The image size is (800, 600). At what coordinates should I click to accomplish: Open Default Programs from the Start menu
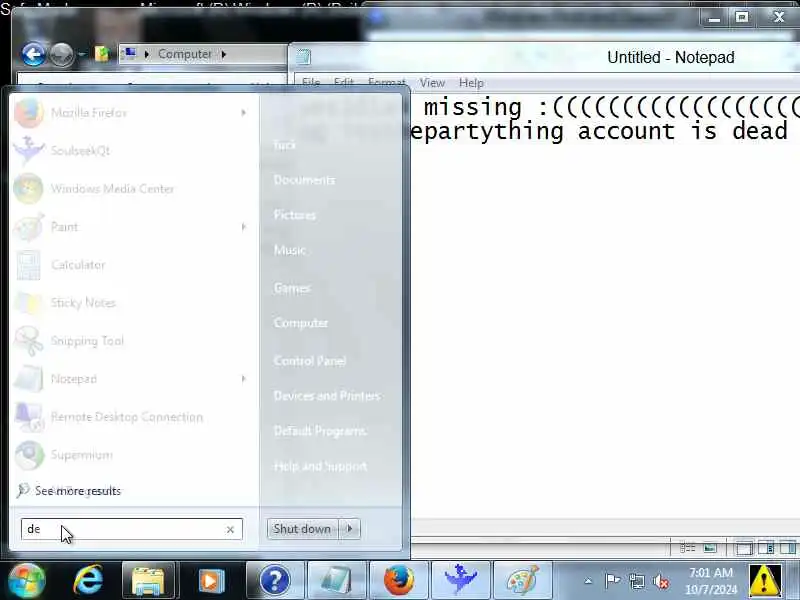point(320,431)
